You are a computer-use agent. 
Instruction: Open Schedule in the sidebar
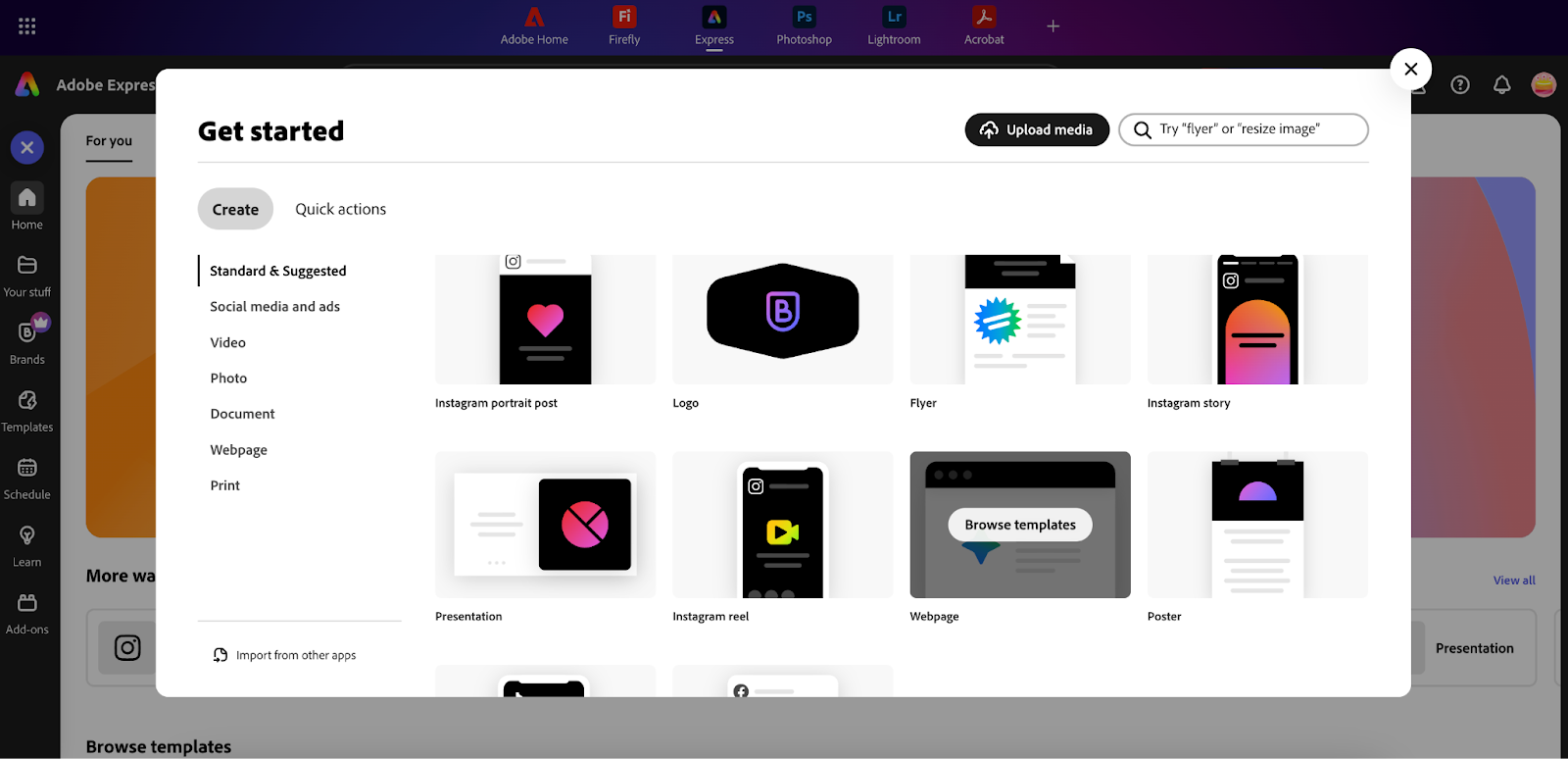tap(27, 479)
